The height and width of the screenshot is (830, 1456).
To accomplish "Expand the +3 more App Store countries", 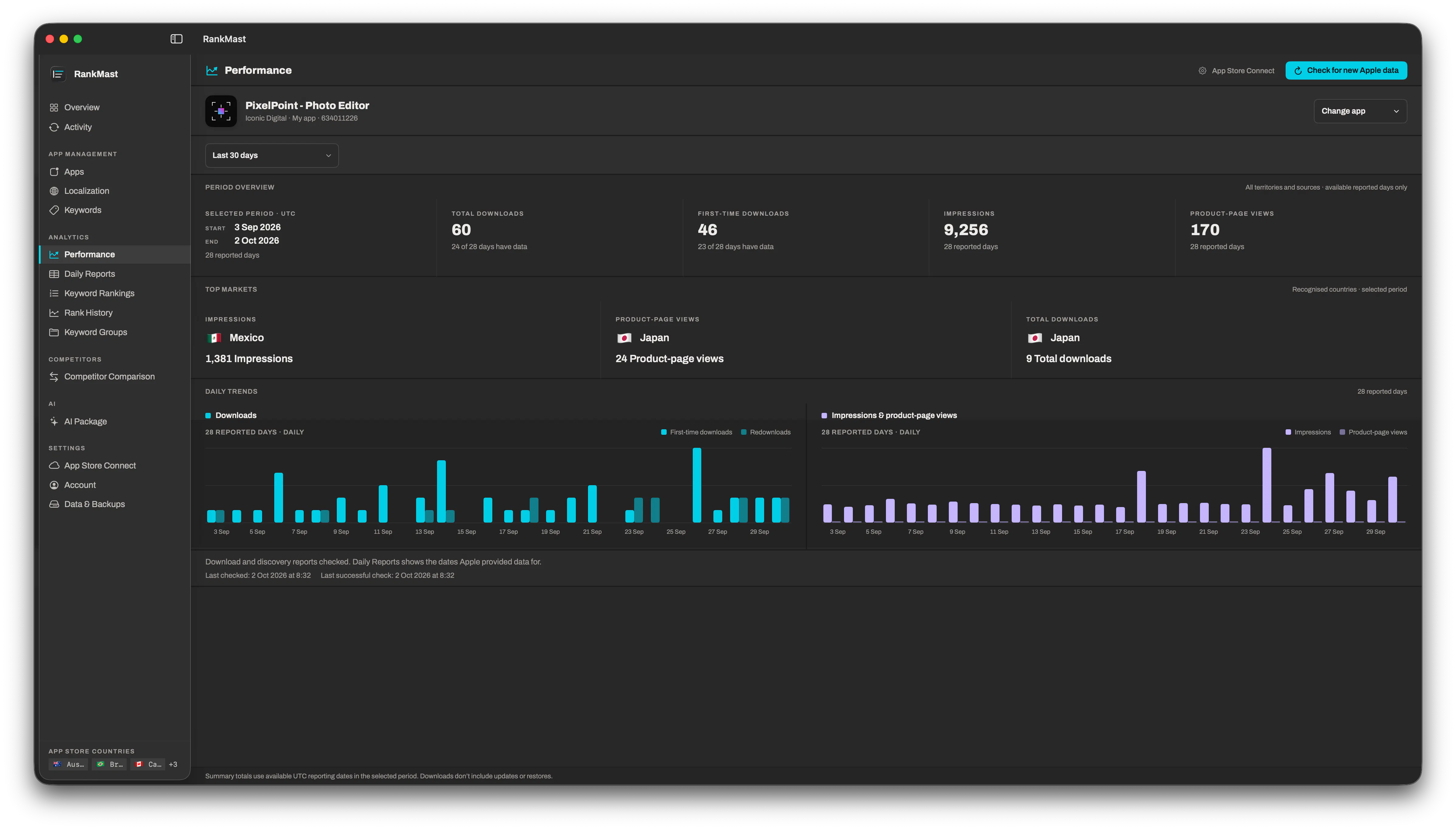I will tap(173, 764).
